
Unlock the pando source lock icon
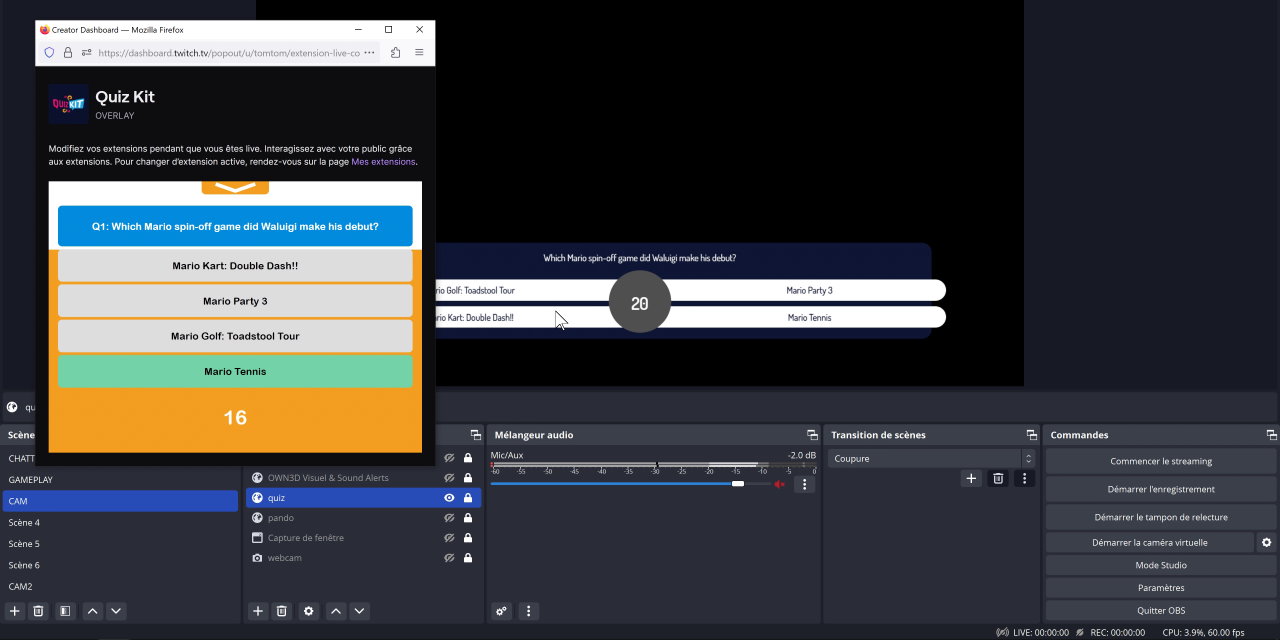(x=468, y=518)
